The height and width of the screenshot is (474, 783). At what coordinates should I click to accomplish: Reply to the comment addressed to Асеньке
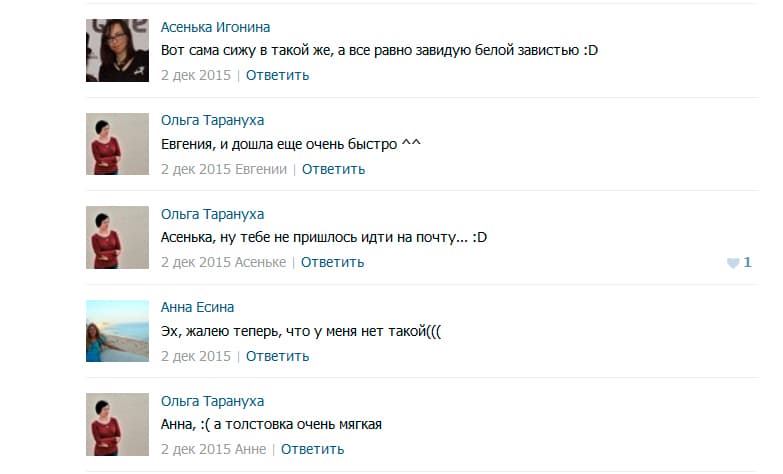tap(332, 262)
